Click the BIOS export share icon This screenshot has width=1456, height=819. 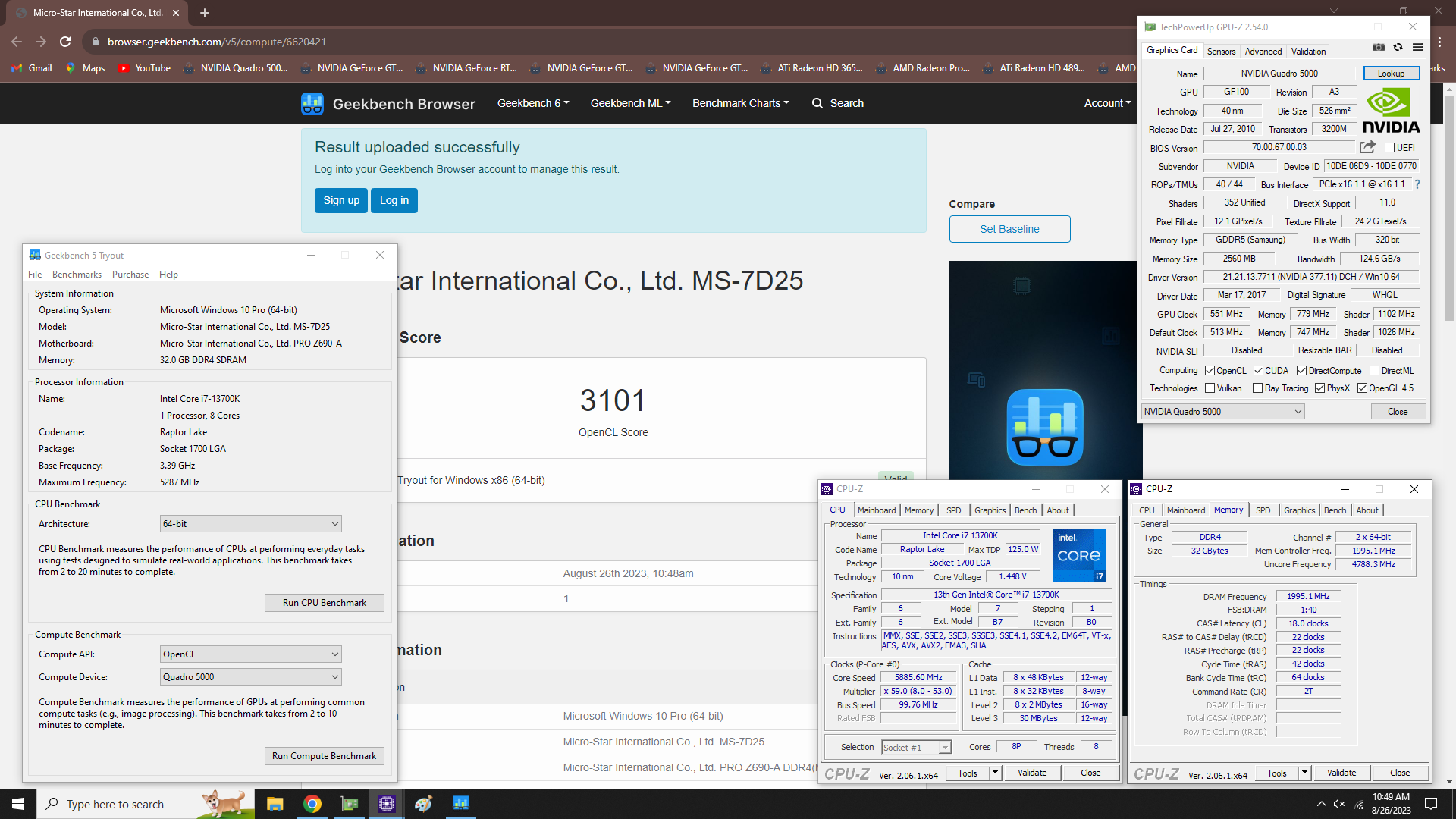(1367, 147)
